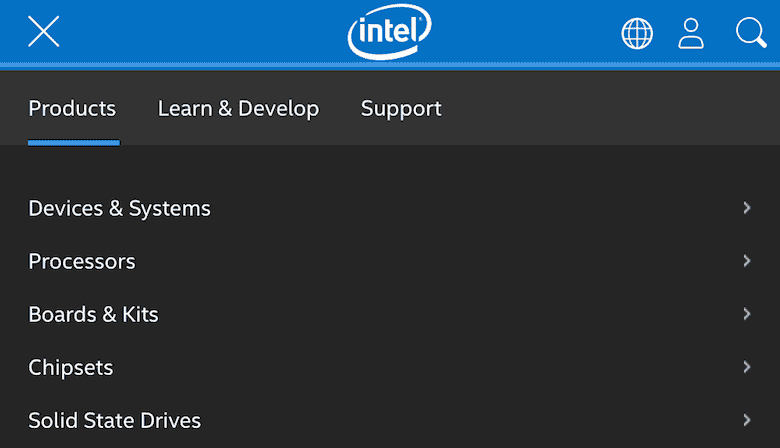Viewport: 780px width, 448px height.
Task: Expand Boards & Kits chevron arrow
Action: point(747,314)
